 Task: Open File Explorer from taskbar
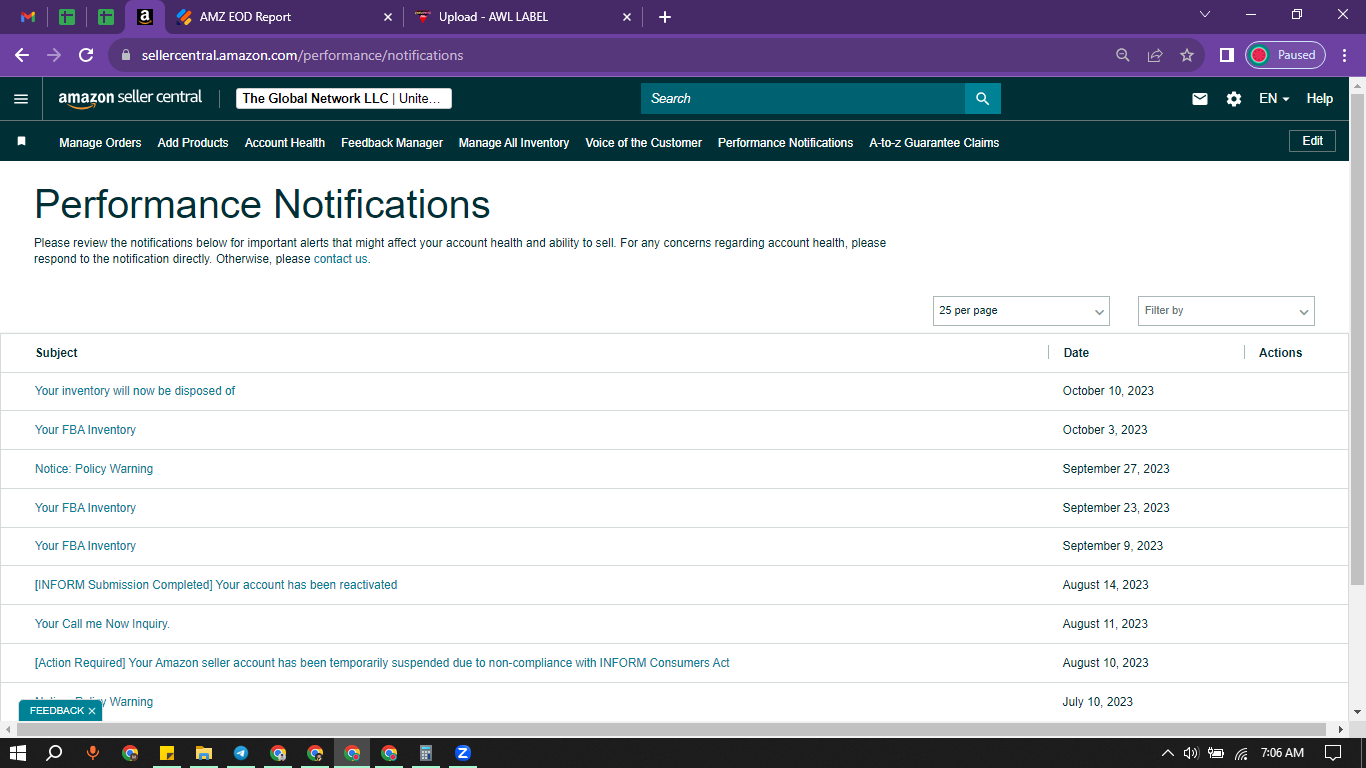click(x=204, y=753)
